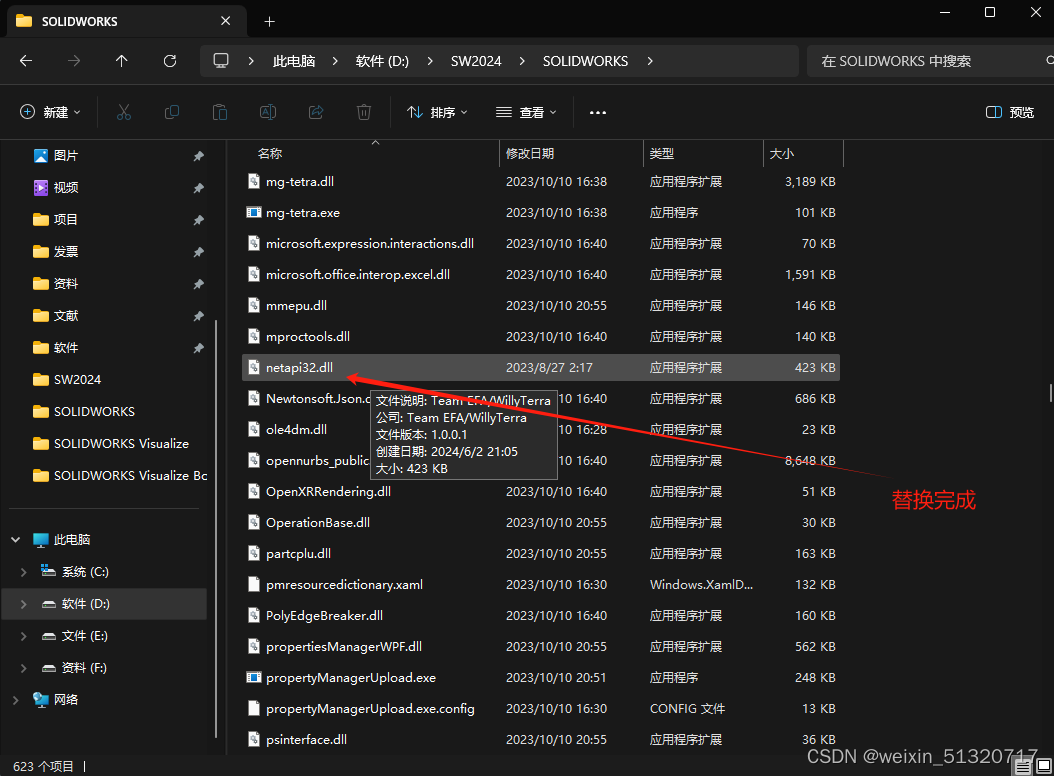1054x776 pixels.
Task: Open the 排序 sort dropdown
Action: [x=437, y=112]
